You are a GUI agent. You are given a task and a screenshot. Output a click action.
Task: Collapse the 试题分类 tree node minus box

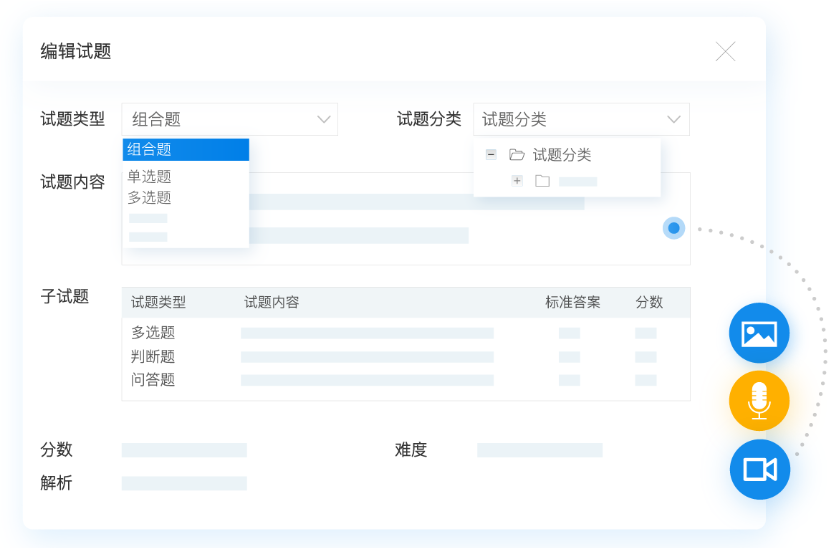(491, 155)
